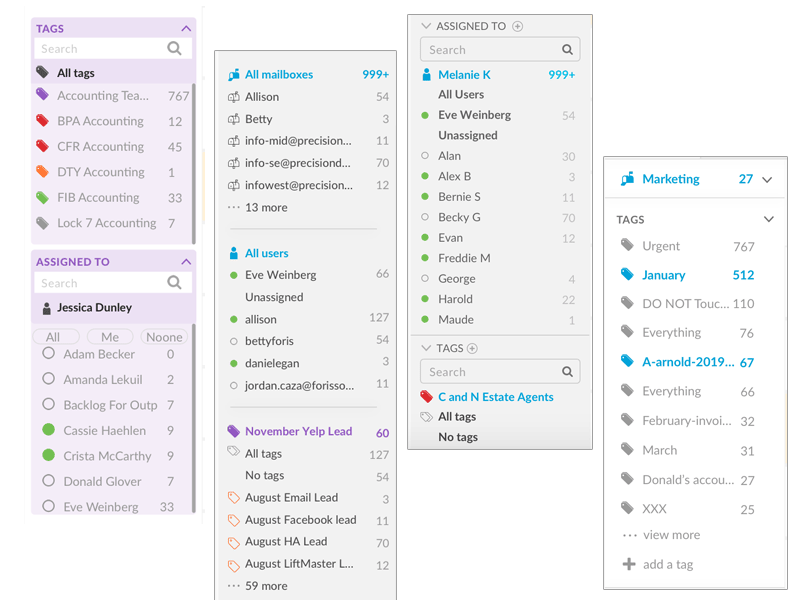Click the scrollbar in the purple tags list
The height and width of the screenshot is (600, 800).
[x=193, y=163]
